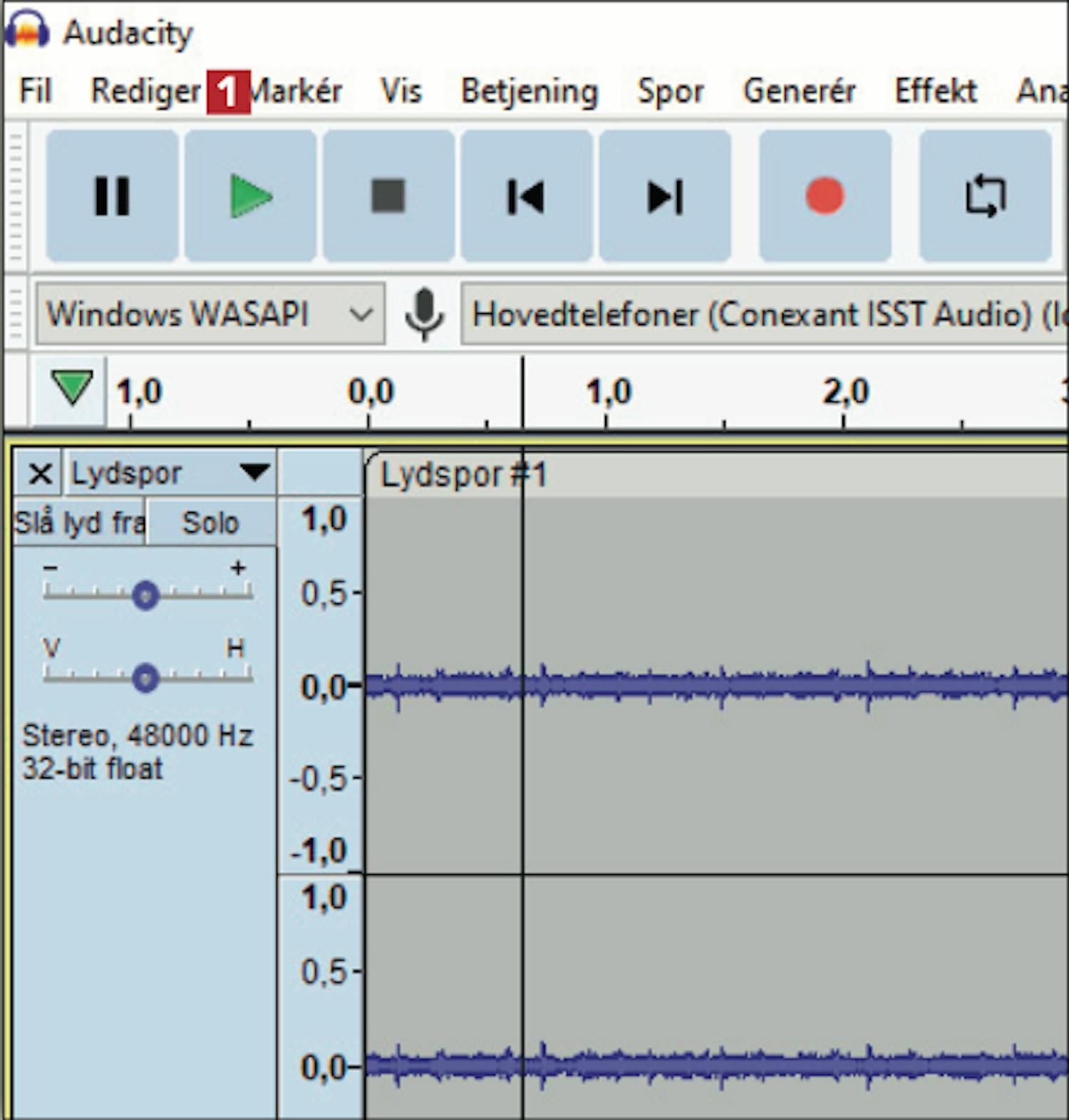Click the green timeline playhead triangle button
Screen dimensions: 1069x1120
tap(72, 389)
